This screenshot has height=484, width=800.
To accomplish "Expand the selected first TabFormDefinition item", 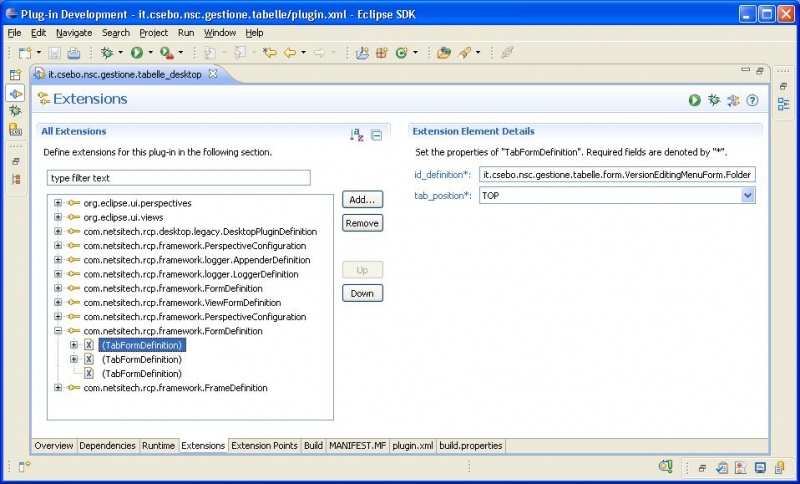I will pyautogui.click(x=74, y=345).
